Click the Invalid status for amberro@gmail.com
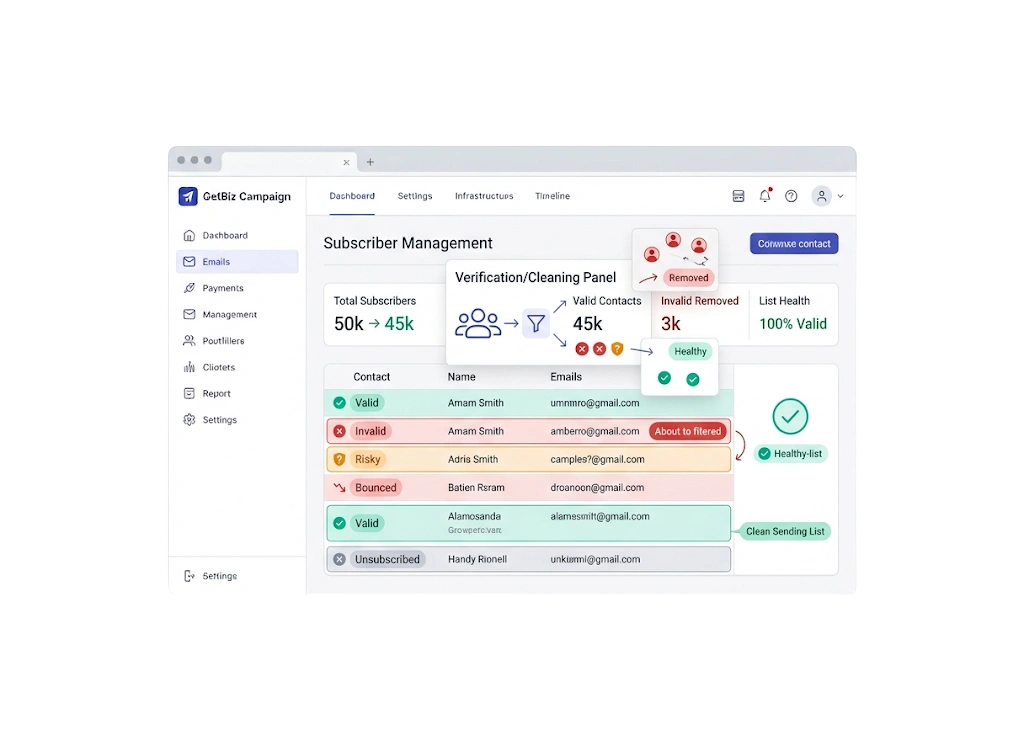Image resolution: width=1024 pixels, height=741 pixels. (370, 431)
